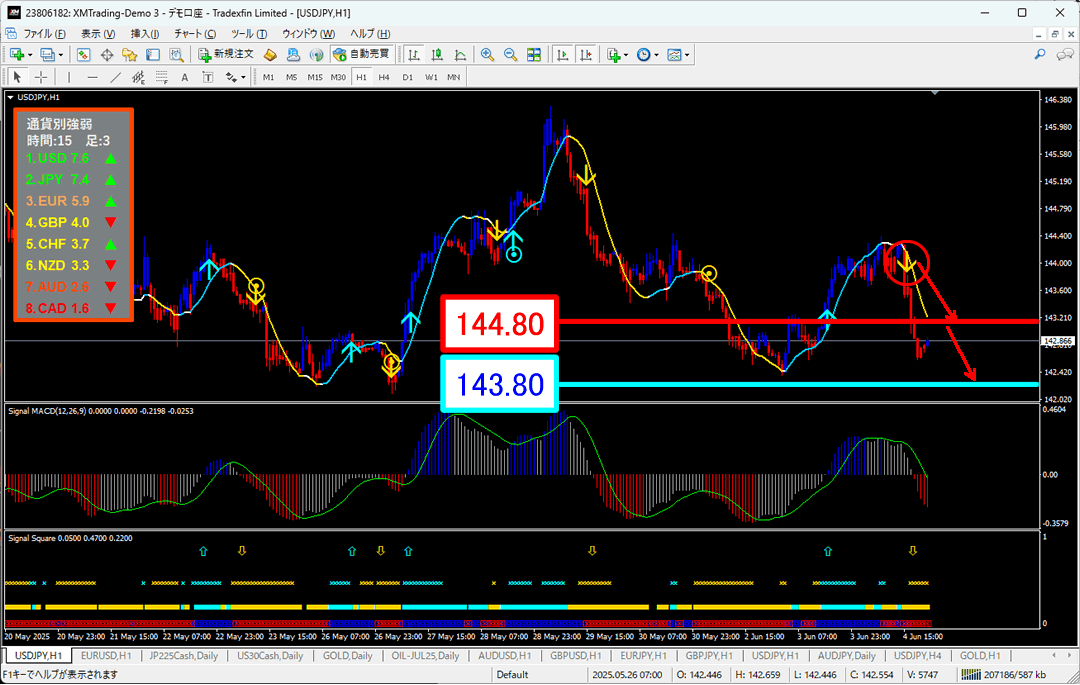Open the chat bubbles icon

(x=1065, y=54)
